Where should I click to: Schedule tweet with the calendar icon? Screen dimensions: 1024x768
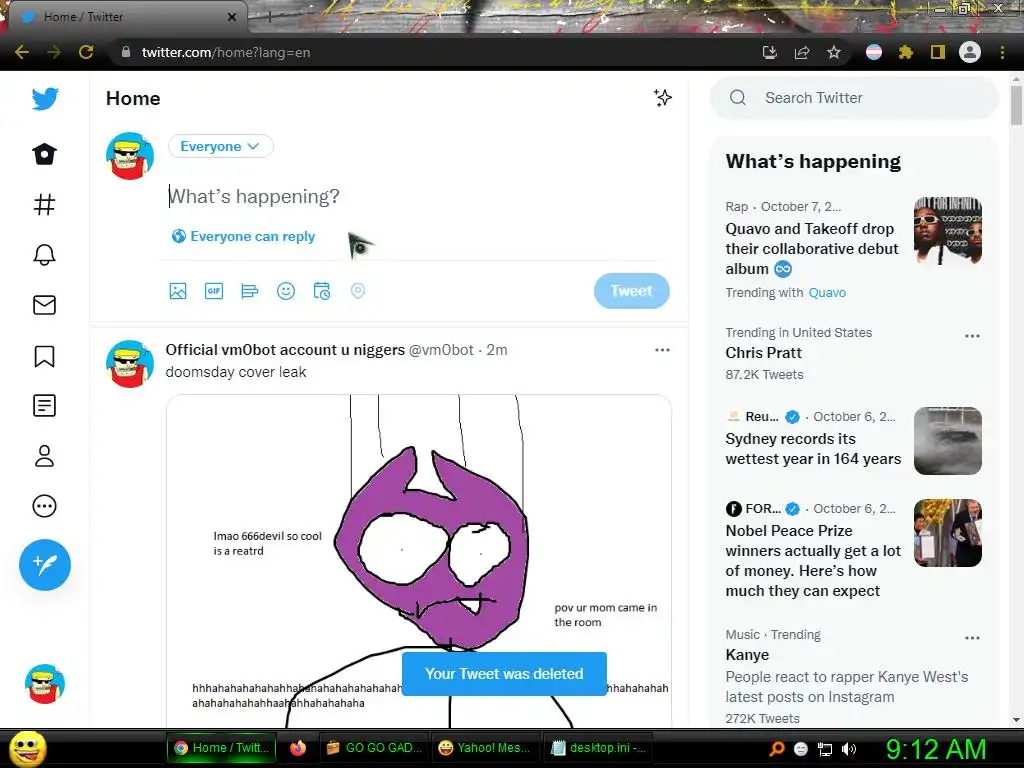[x=322, y=291]
